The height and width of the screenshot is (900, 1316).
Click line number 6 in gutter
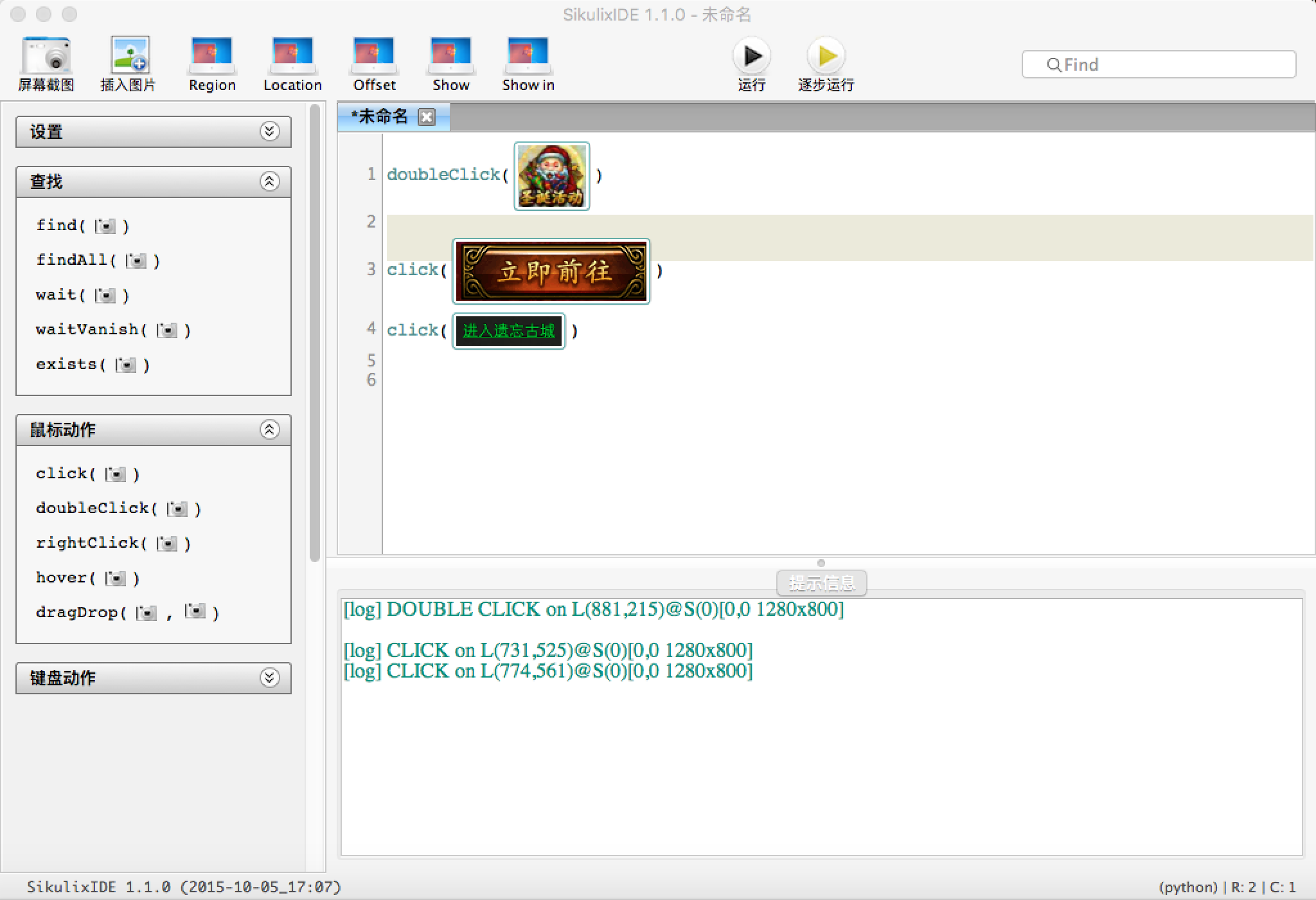pyautogui.click(x=371, y=380)
